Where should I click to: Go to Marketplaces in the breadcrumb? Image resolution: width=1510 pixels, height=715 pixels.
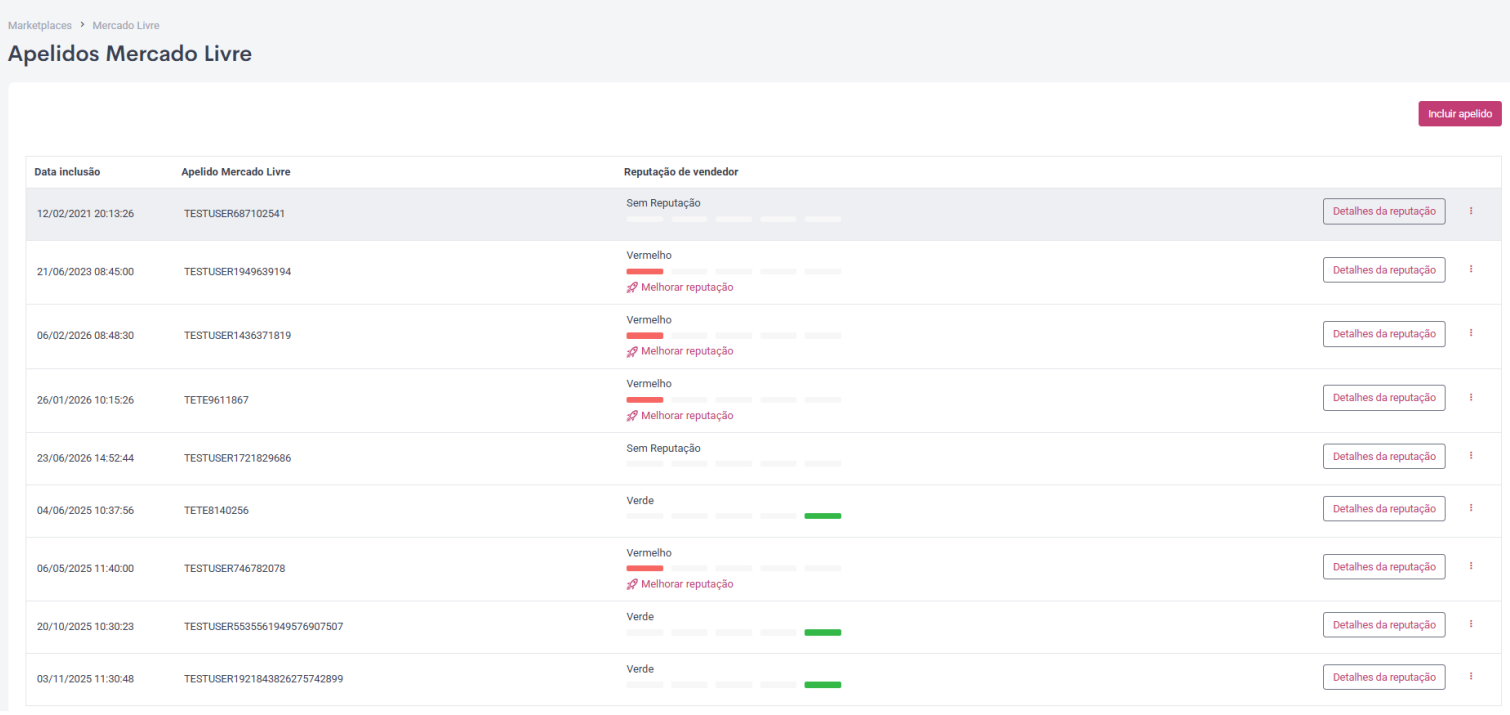click(40, 25)
